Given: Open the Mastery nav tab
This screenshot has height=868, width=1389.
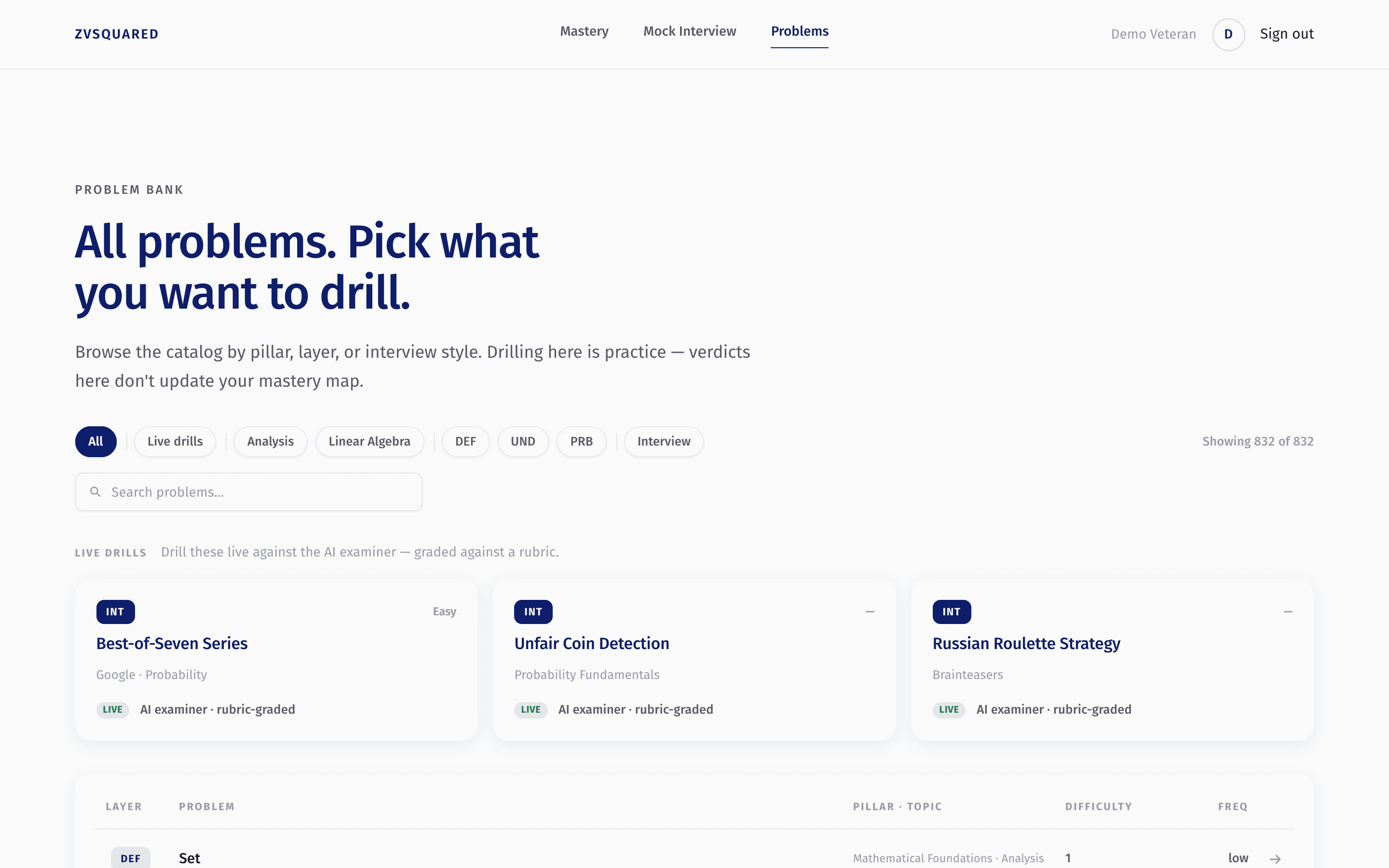Looking at the screenshot, I should [584, 31].
